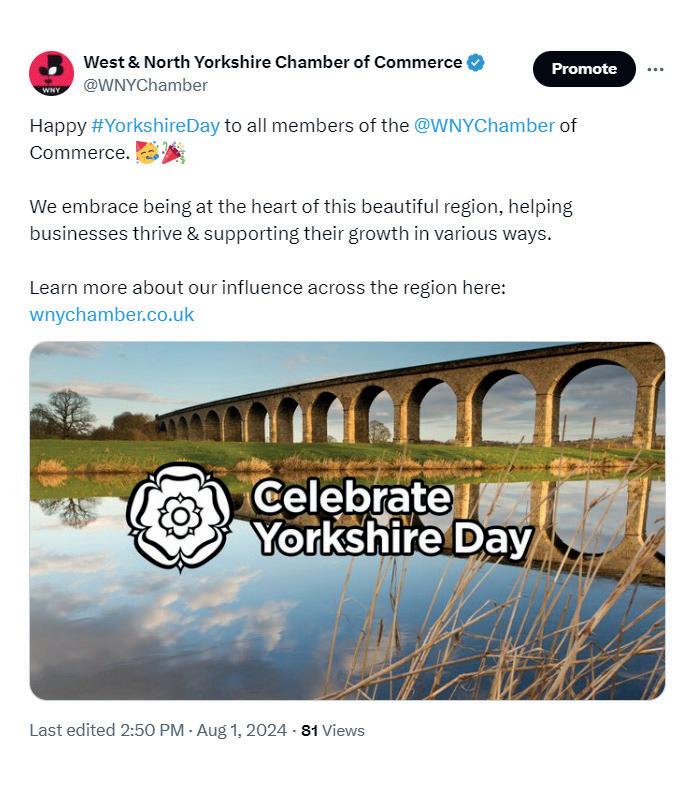Click the Aug 1, 2024 date

tap(238, 730)
